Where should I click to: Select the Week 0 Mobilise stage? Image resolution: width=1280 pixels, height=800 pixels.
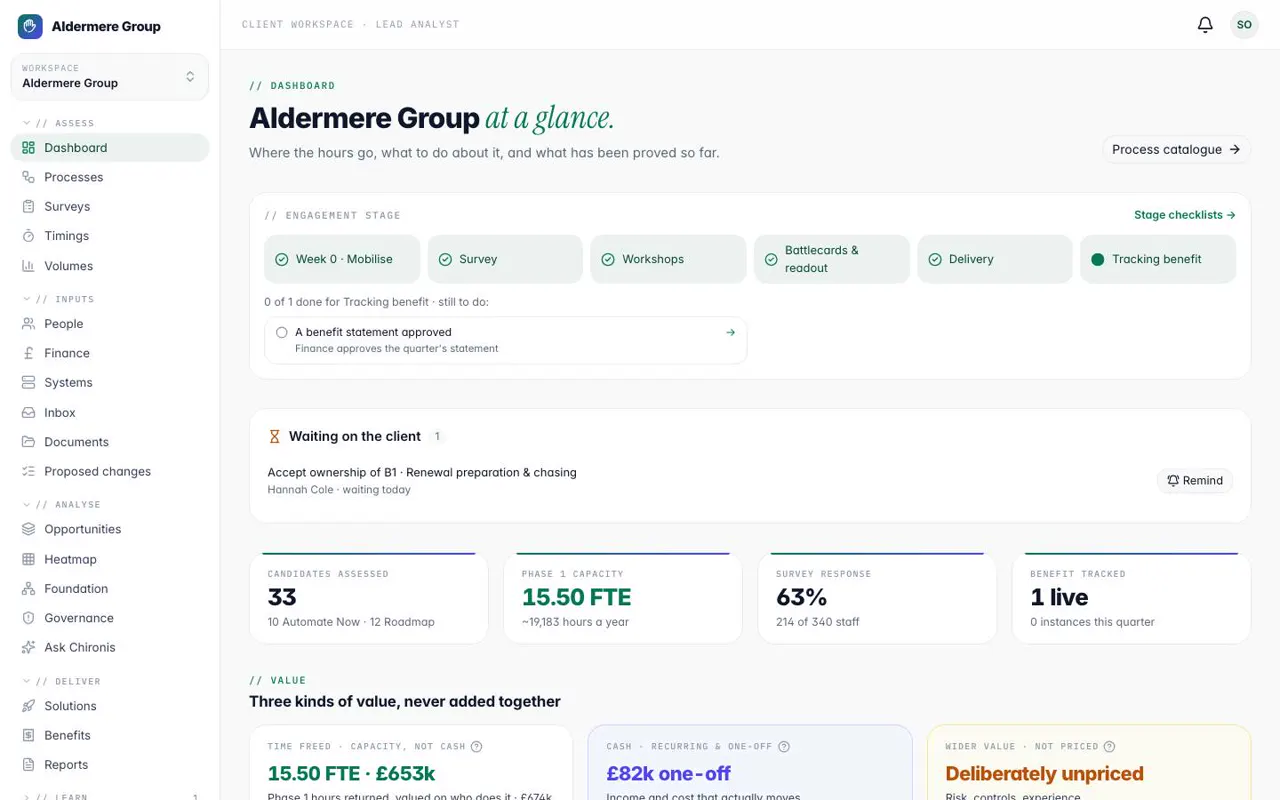(342, 259)
